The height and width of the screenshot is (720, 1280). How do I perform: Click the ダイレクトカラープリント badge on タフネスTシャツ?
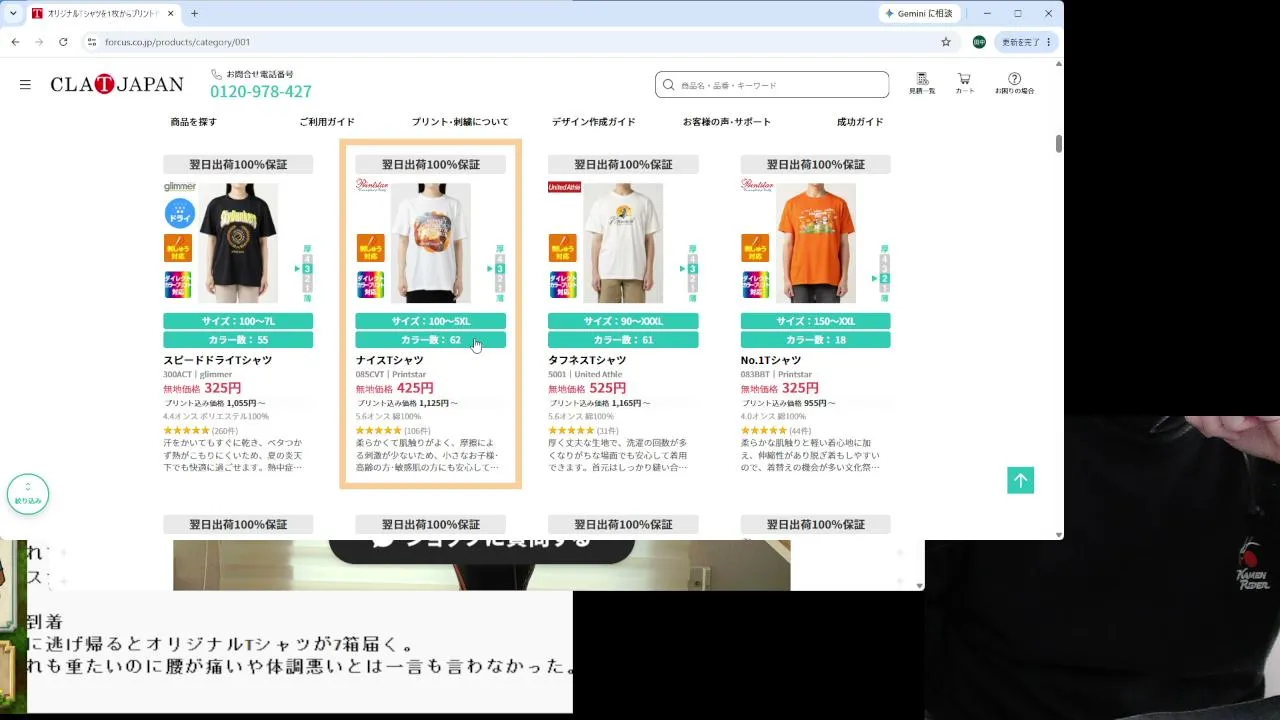[x=562, y=284]
